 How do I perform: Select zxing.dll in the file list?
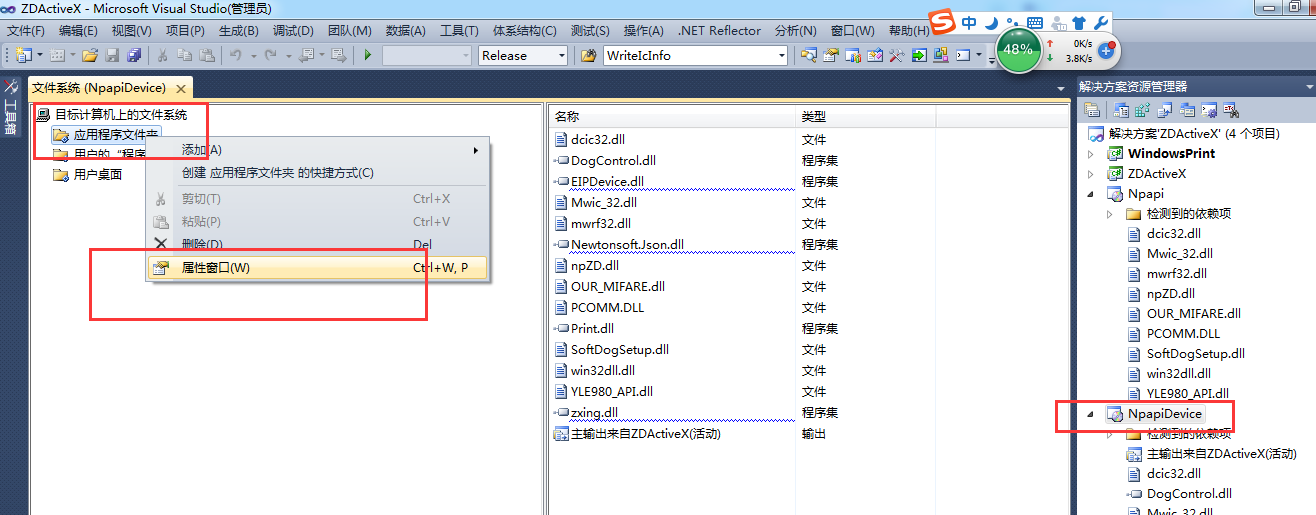[x=594, y=412]
